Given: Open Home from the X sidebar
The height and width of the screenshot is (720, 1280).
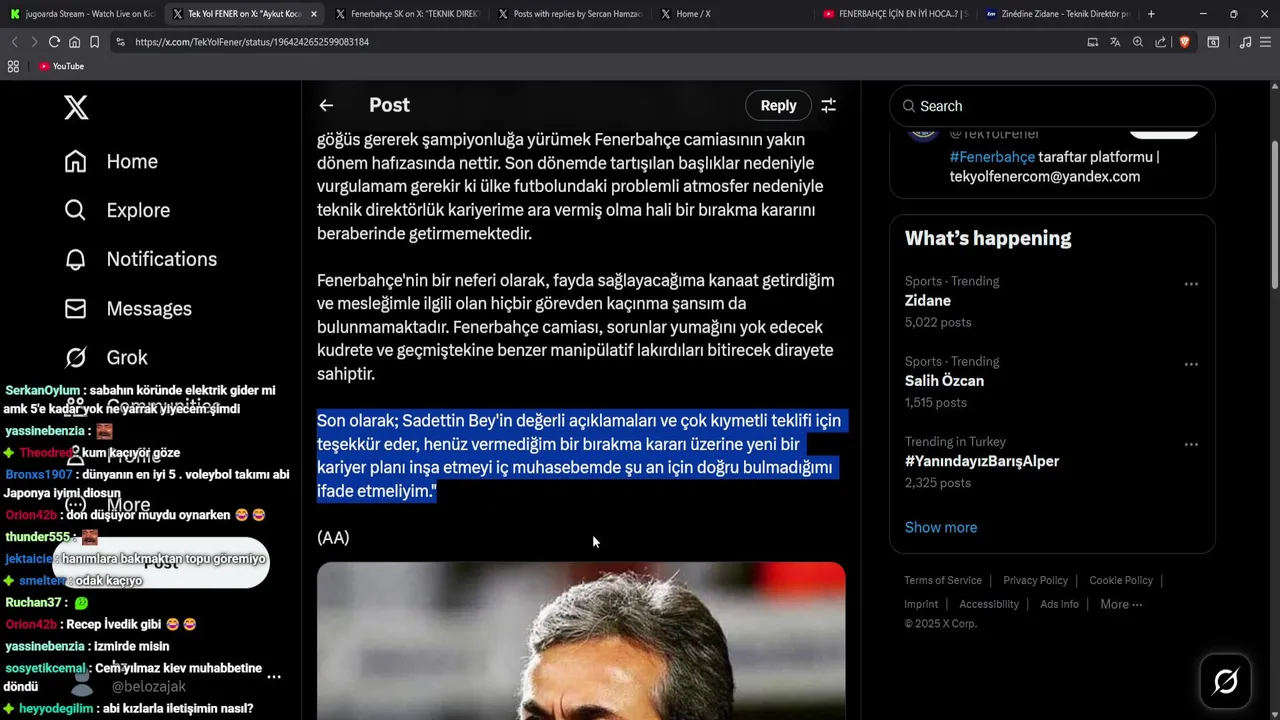Looking at the screenshot, I should pyautogui.click(x=111, y=161).
